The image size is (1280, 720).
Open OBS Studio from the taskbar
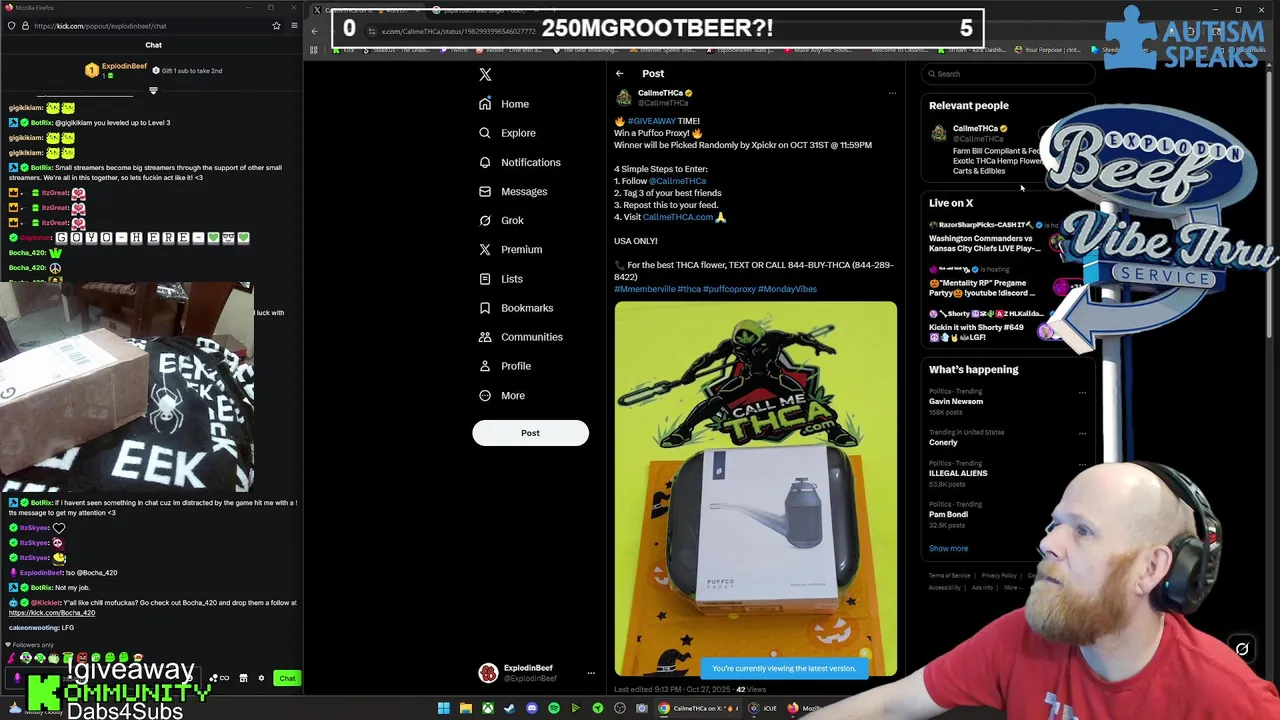(619, 708)
